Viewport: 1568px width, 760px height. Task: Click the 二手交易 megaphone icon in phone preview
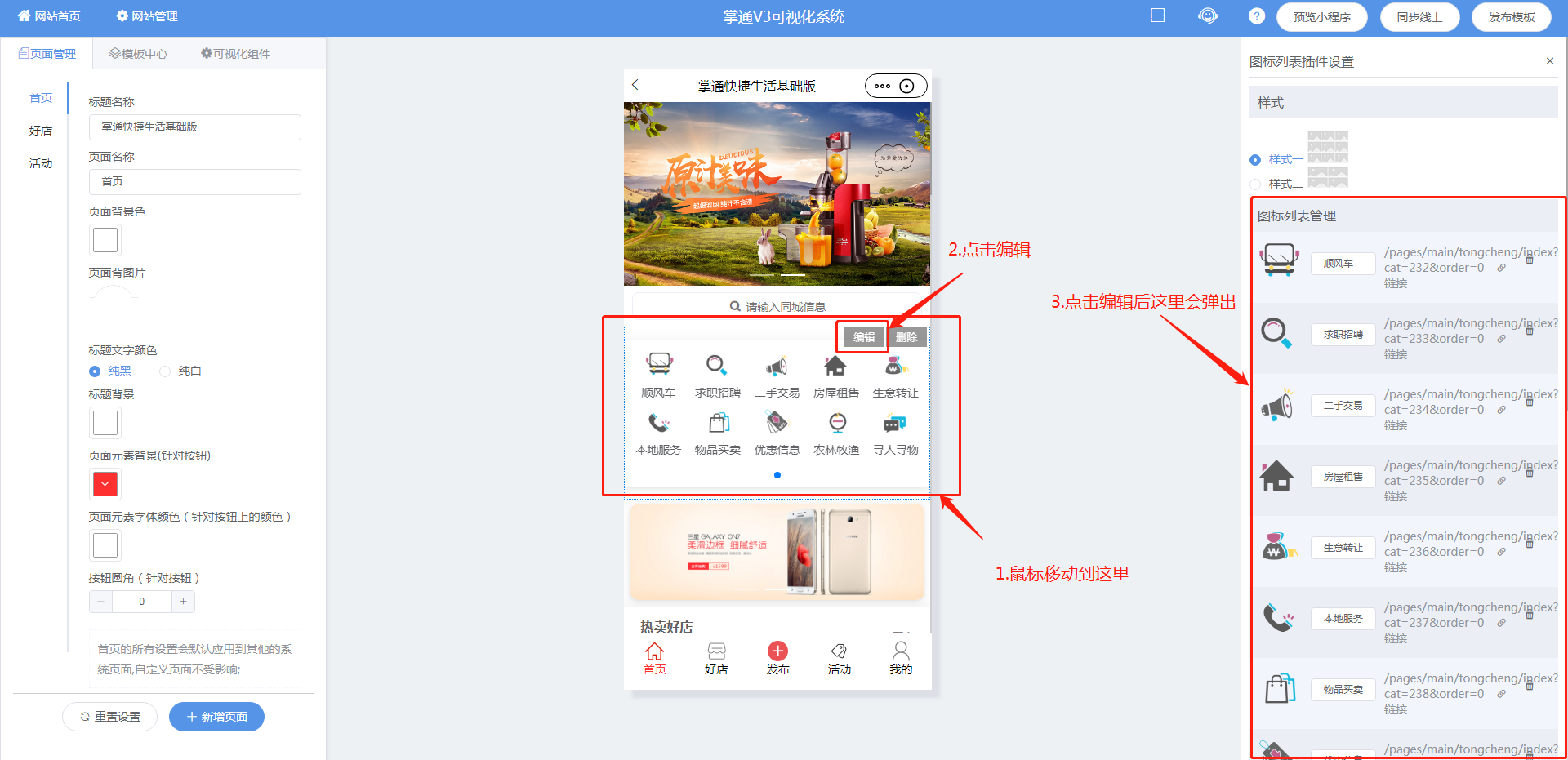[777, 365]
